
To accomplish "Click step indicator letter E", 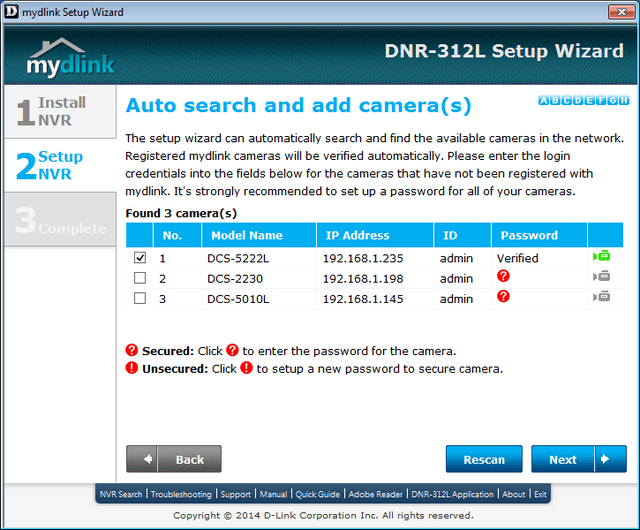I will [589, 100].
